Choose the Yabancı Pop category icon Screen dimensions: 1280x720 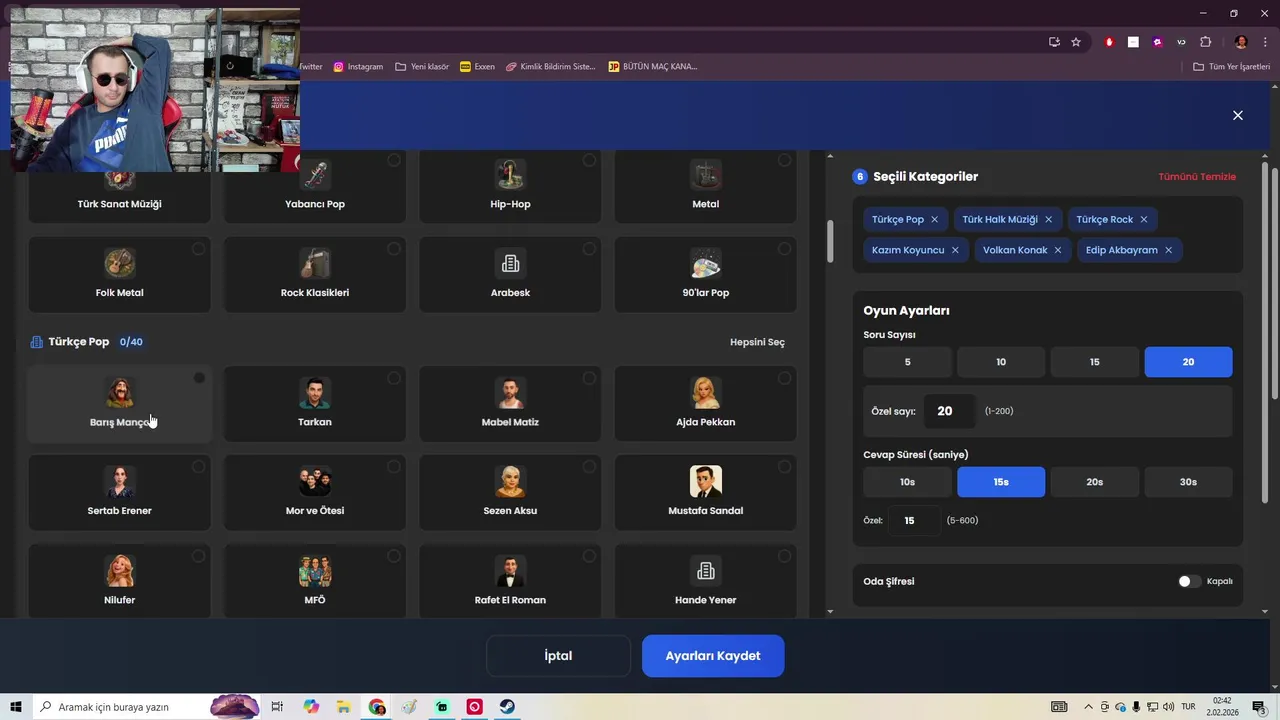(x=315, y=175)
